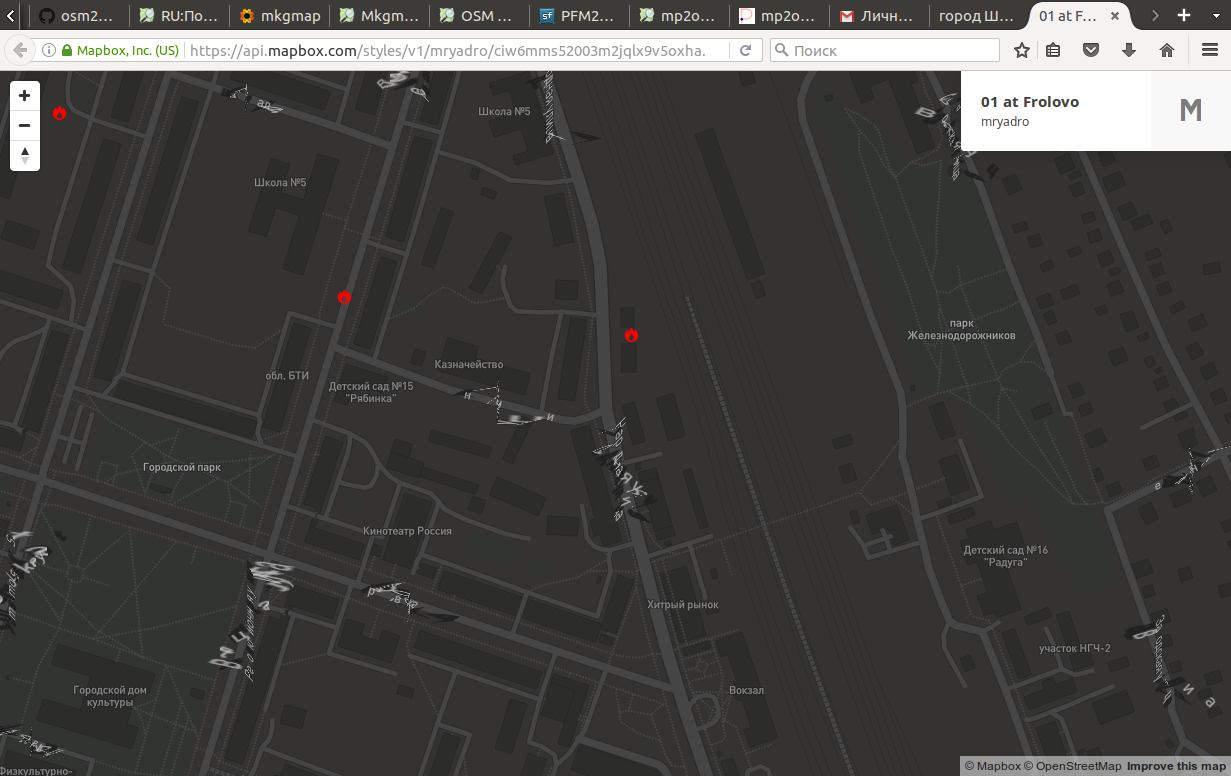Image resolution: width=1231 pixels, height=776 pixels.
Task: Open the © OpenStreetMap attribution link
Action: tap(1072, 766)
